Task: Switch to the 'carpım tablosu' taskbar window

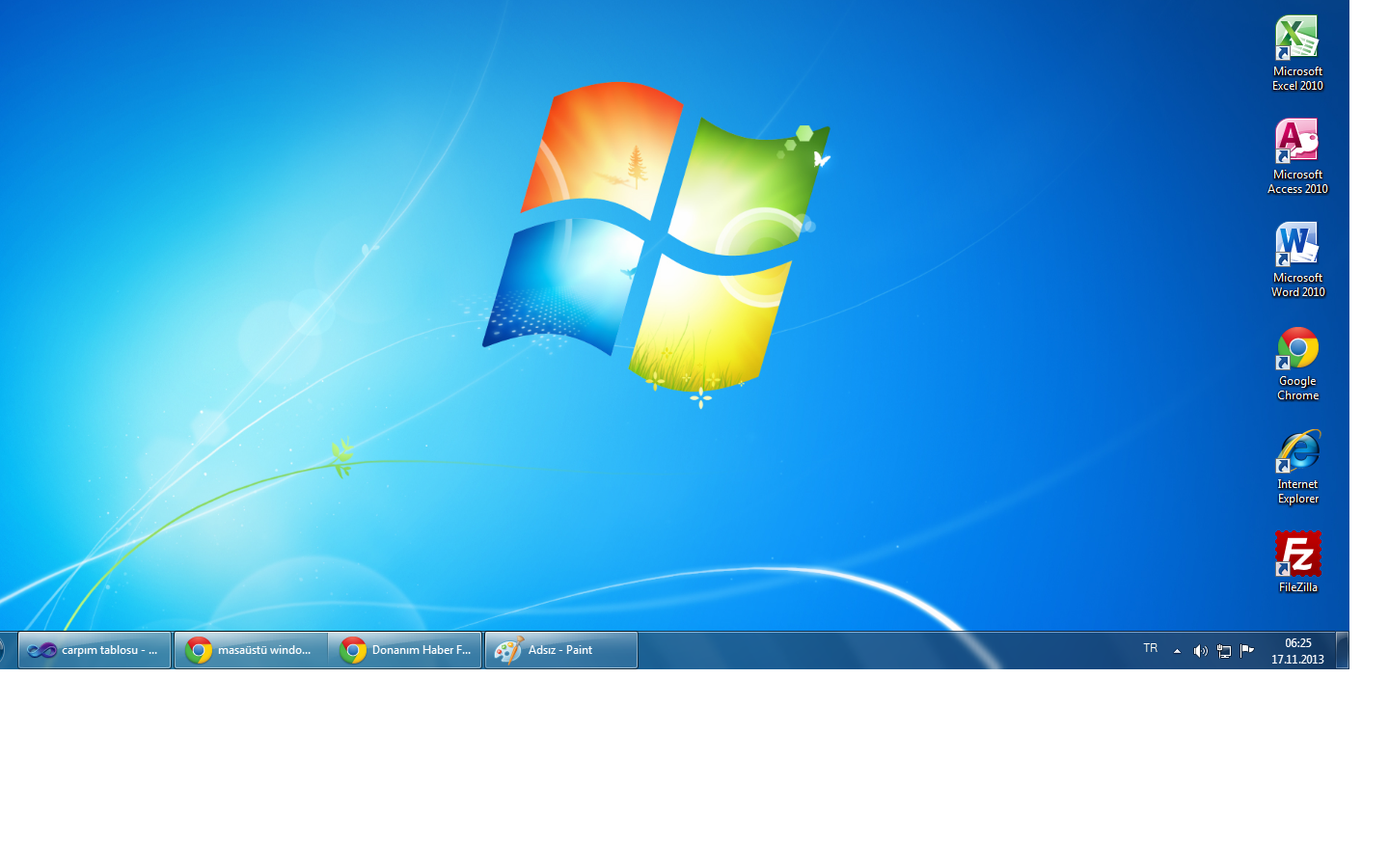Action: point(95,650)
